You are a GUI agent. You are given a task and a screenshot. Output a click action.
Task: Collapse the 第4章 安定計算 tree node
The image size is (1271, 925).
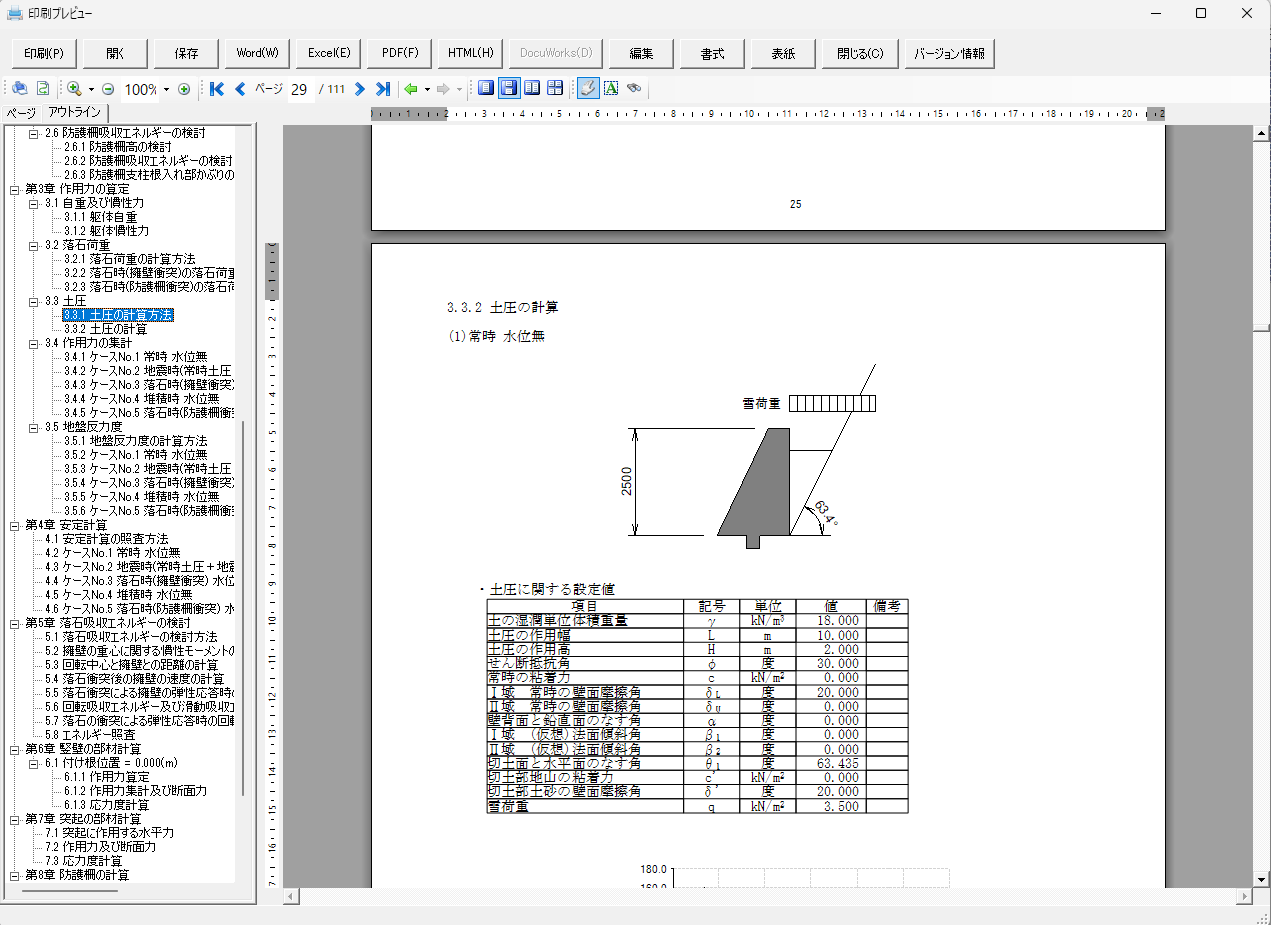click(x=15, y=525)
